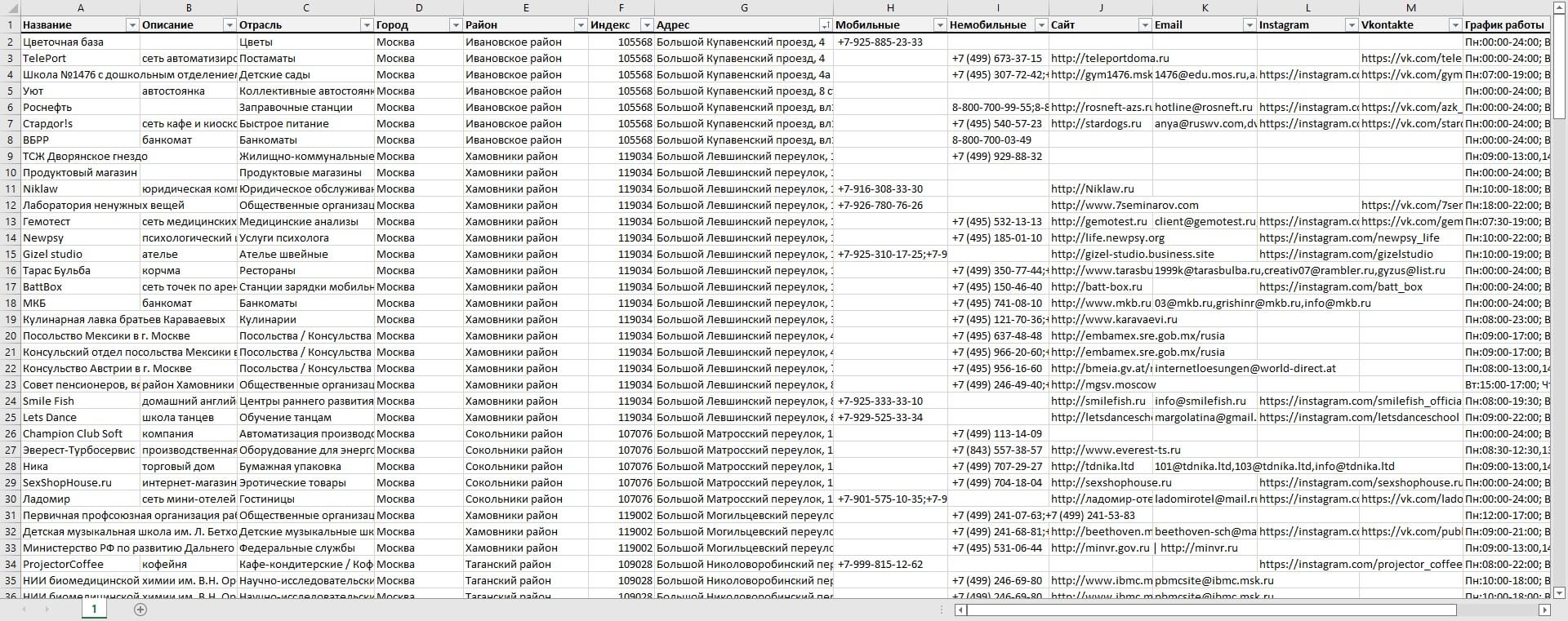The height and width of the screenshot is (621, 1568).
Task: Open the https://instagram.com/batt_box link
Action: (x=1341, y=286)
